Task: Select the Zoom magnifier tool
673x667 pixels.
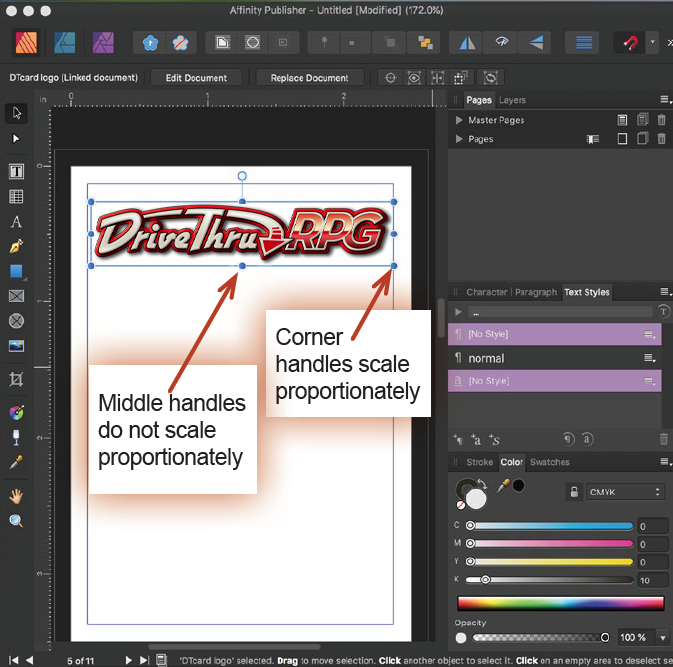Action: [16, 521]
